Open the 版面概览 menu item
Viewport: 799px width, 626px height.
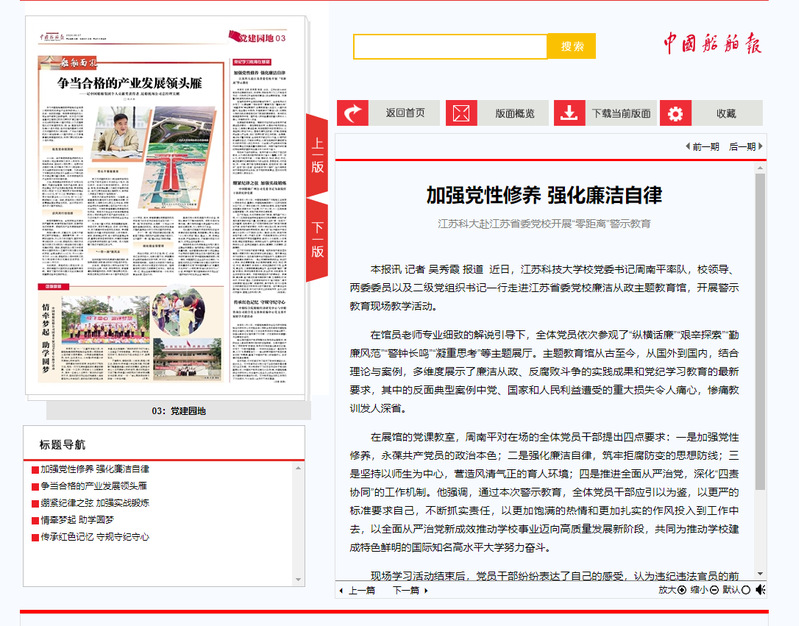click(x=515, y=114)
